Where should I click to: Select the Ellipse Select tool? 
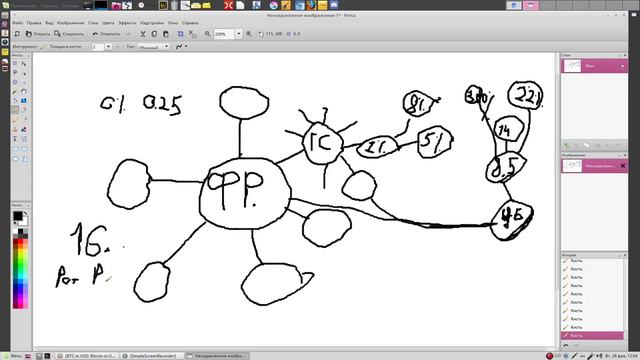pyautogui.click(x=15, y=82)
